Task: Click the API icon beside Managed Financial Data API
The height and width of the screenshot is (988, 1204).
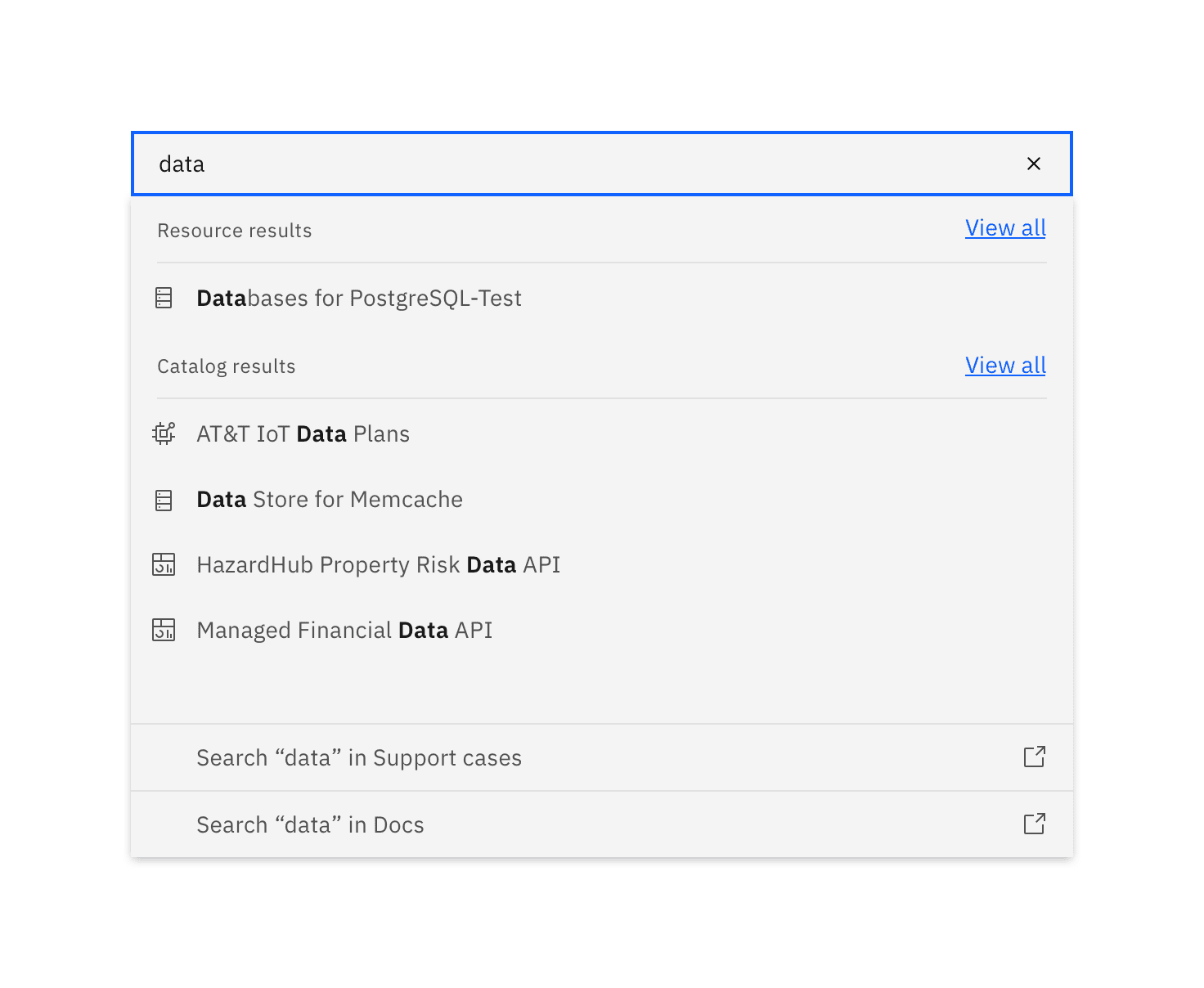Action: pos(164,630)
